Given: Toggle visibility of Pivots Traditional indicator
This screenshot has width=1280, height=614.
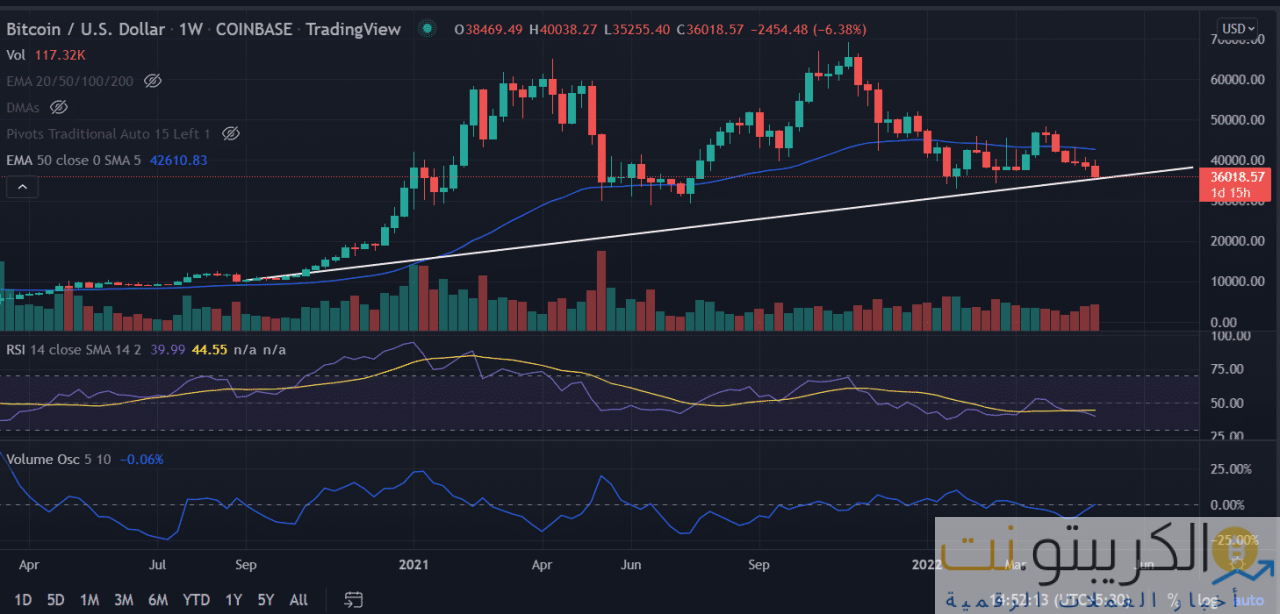Looking at the screenshot, I should click(231, 133).
